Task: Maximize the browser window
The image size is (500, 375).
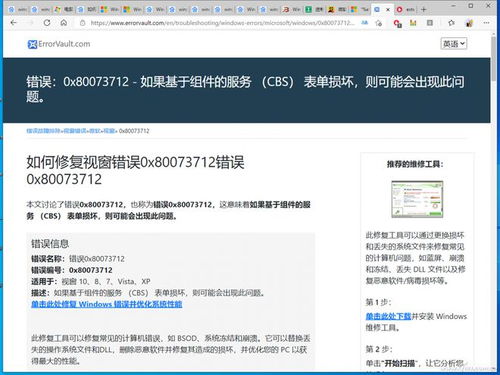Action: pyautogui.click(x=471, y=6)
